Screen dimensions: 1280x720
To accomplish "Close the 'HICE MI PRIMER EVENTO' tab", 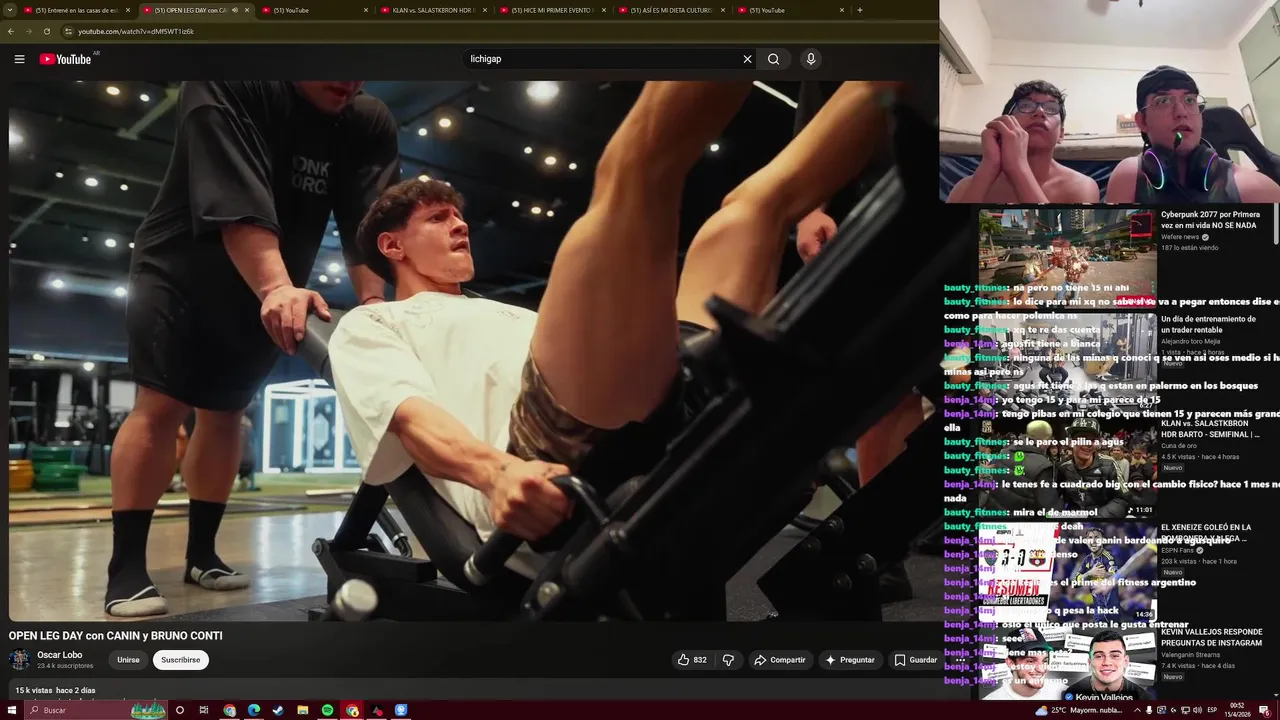I will tap(604, 10).
